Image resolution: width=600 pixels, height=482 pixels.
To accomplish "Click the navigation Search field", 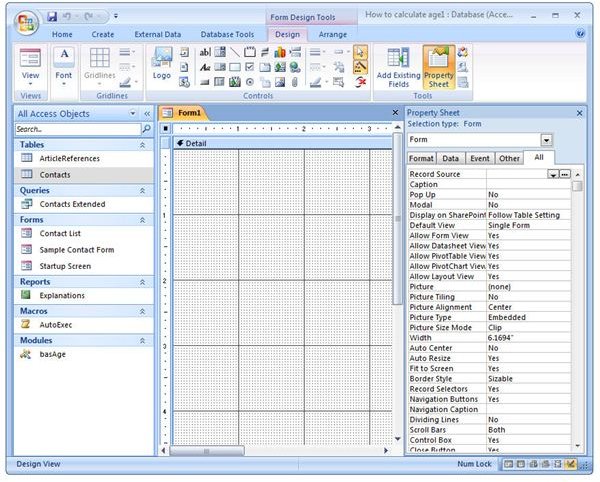I will pos(78,129).
